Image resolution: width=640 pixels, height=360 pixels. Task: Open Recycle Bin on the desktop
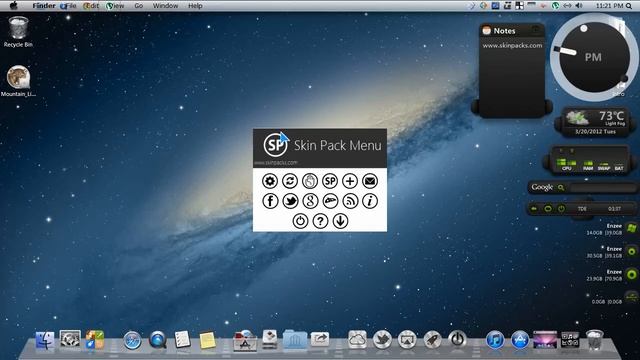coord(18,32)
